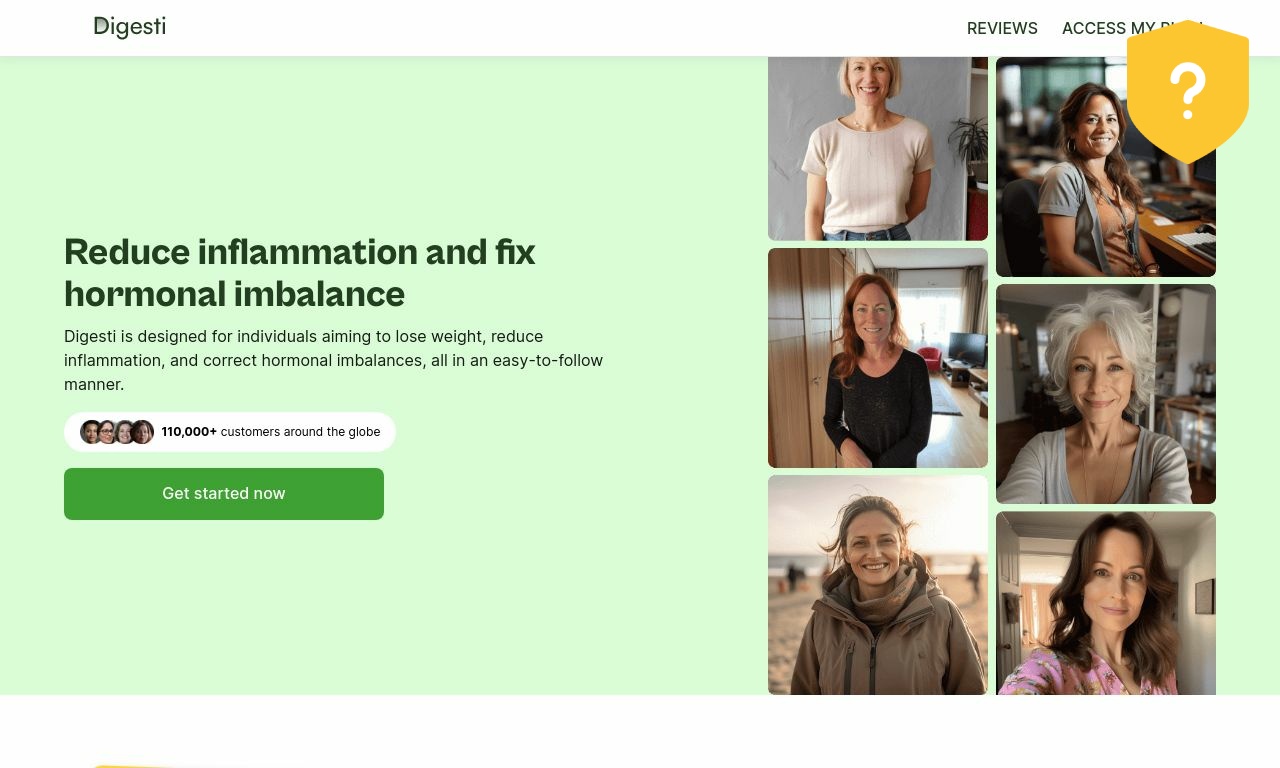Click the Get started now button
Image resolution: width=1280 pixels, height=768 pixels.
coord(224,494)
